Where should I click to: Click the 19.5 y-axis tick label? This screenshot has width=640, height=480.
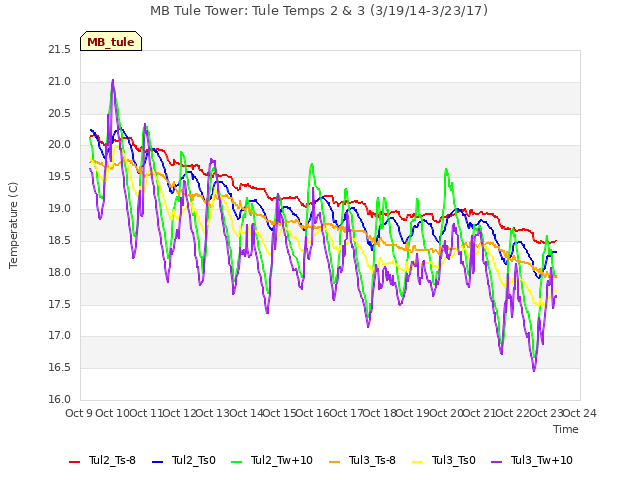point(60,177)
